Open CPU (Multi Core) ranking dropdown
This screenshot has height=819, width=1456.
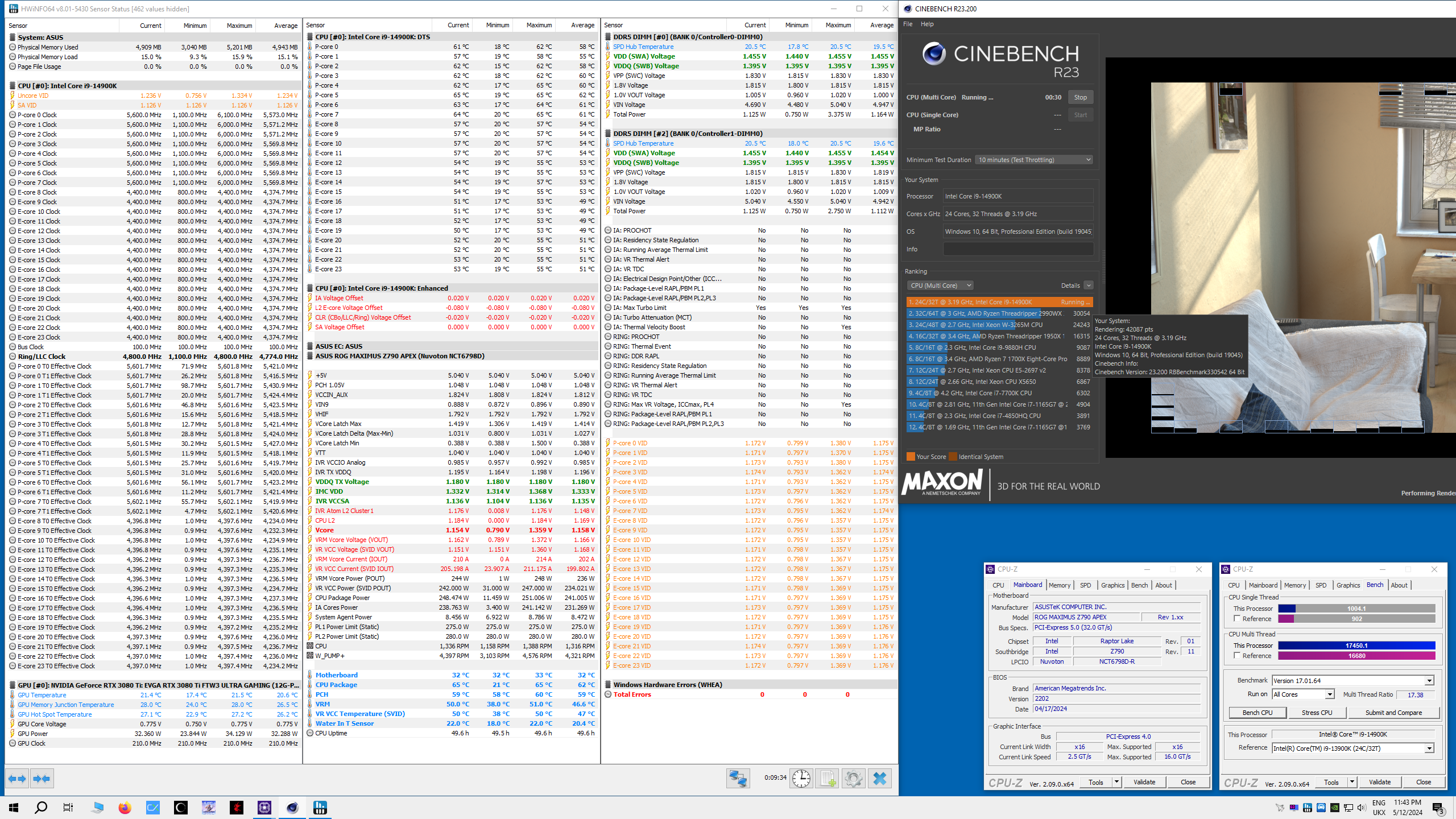[x=940, y=286]
